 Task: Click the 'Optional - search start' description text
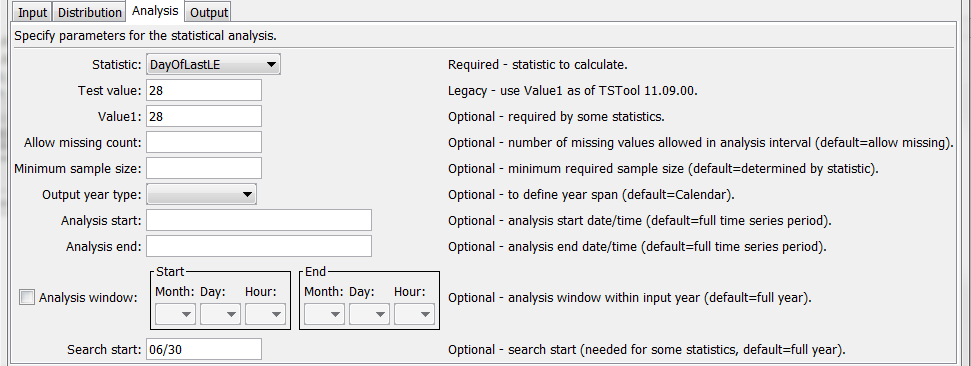coord(647,350)
